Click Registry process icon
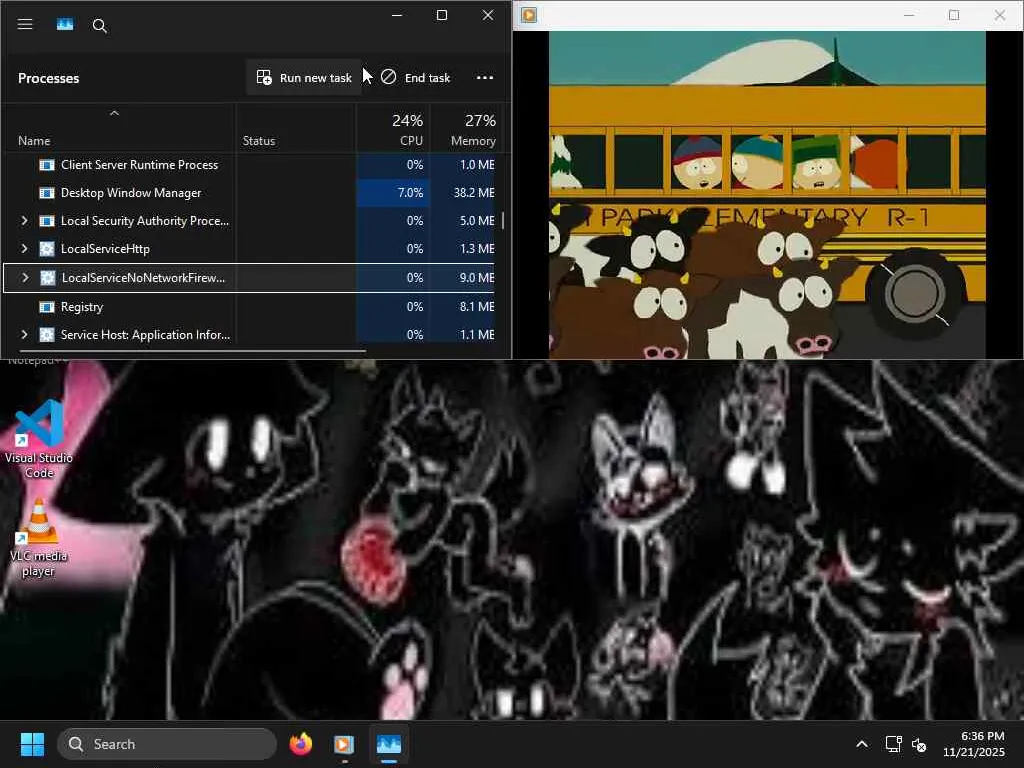1024x768 pixels. 47,307
